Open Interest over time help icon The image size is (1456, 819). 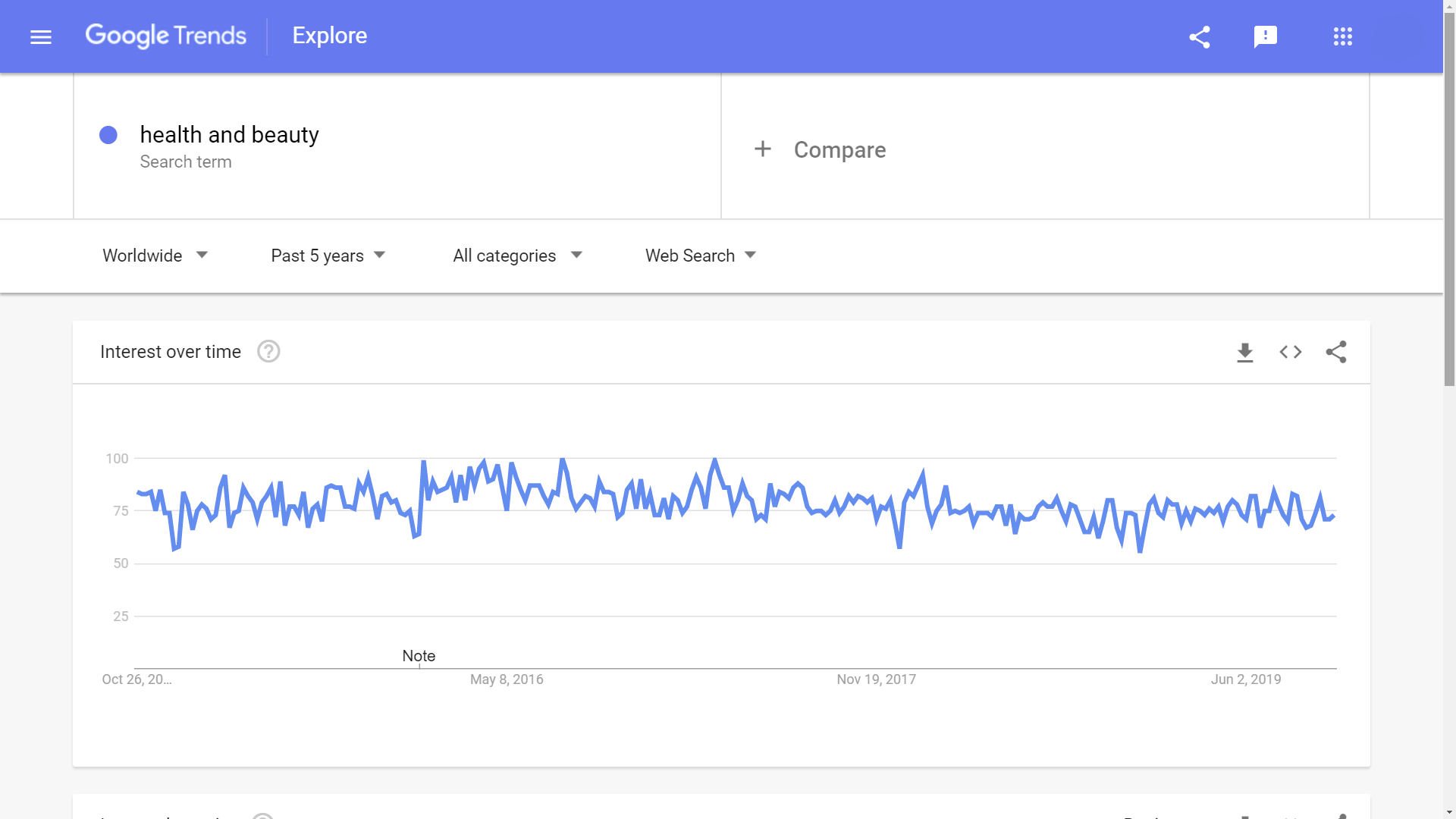(268, 352)
